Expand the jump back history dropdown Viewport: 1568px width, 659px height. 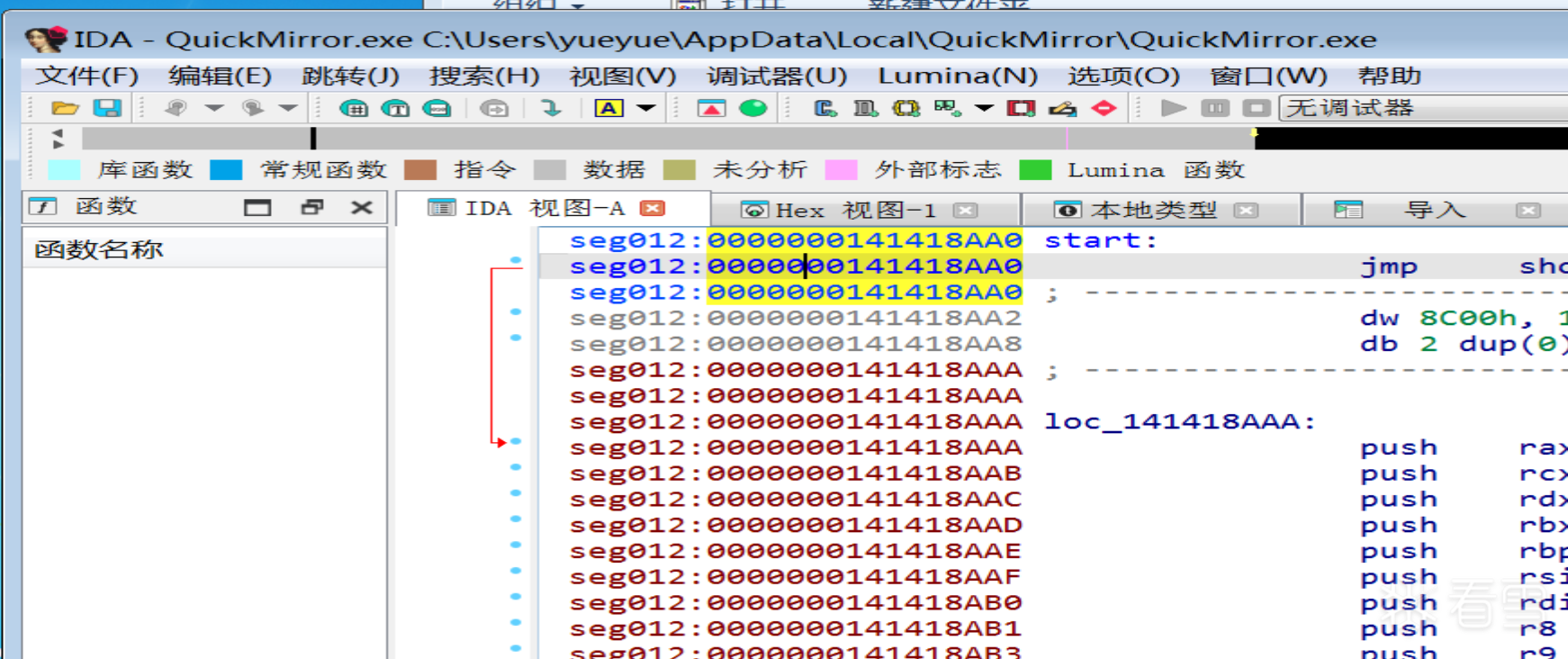[x=213, y=109]
